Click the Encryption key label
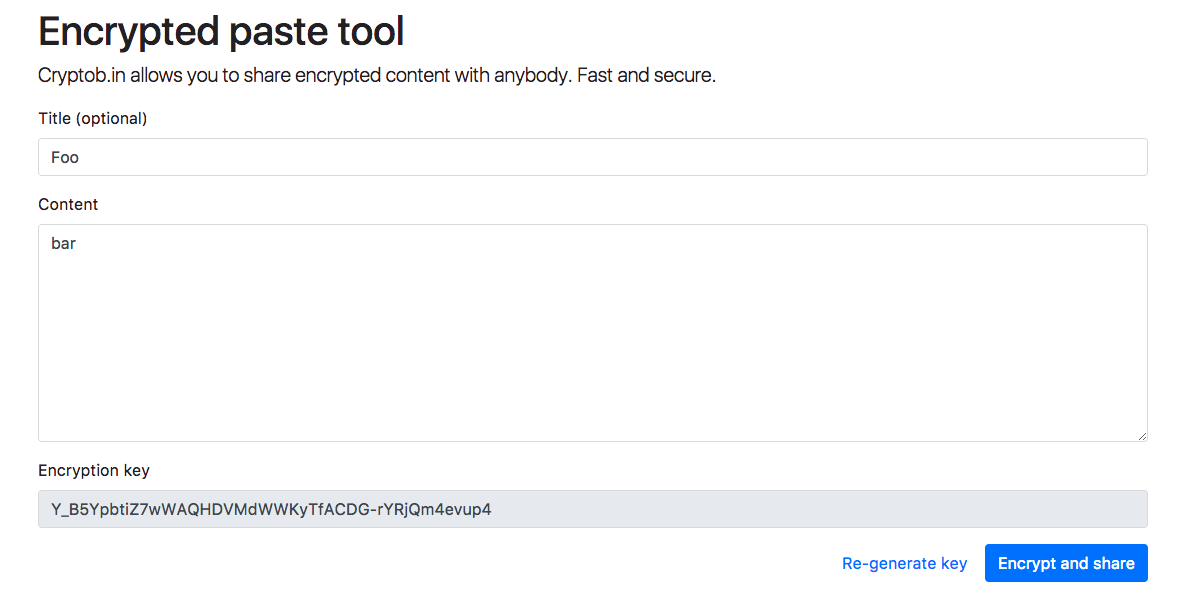This screenshot has width=1181, height=610. click(93, 470)
